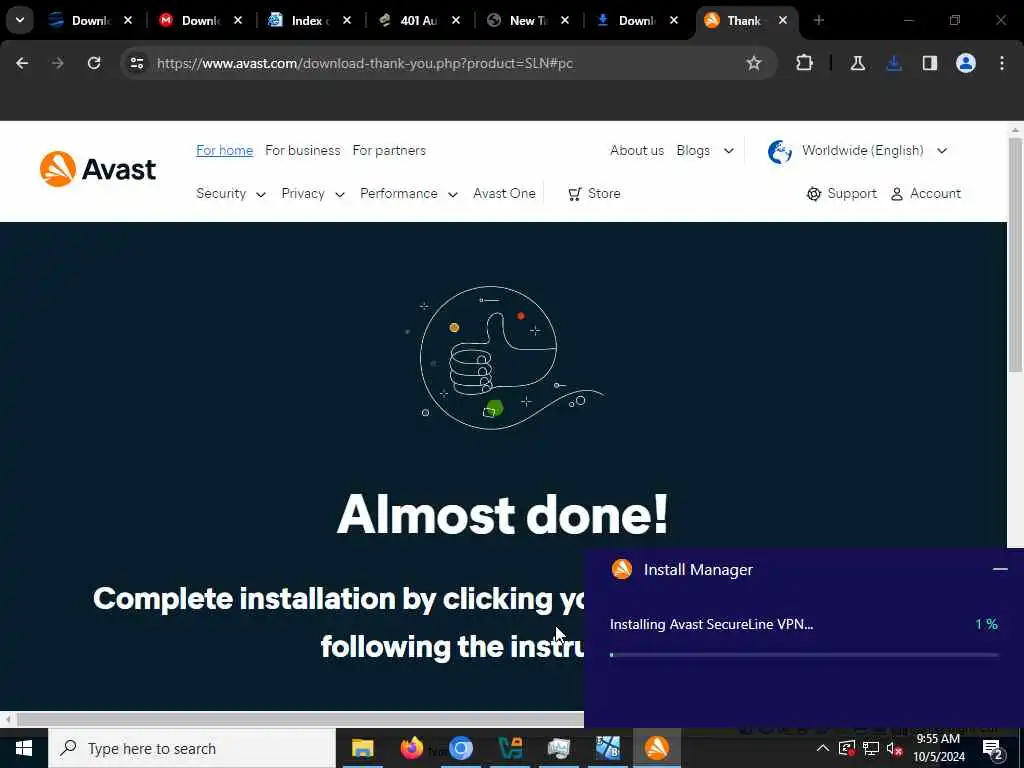Open the browser extensions puzzle icon
This screenshot has width=1024, height=768.
[805, 63]
